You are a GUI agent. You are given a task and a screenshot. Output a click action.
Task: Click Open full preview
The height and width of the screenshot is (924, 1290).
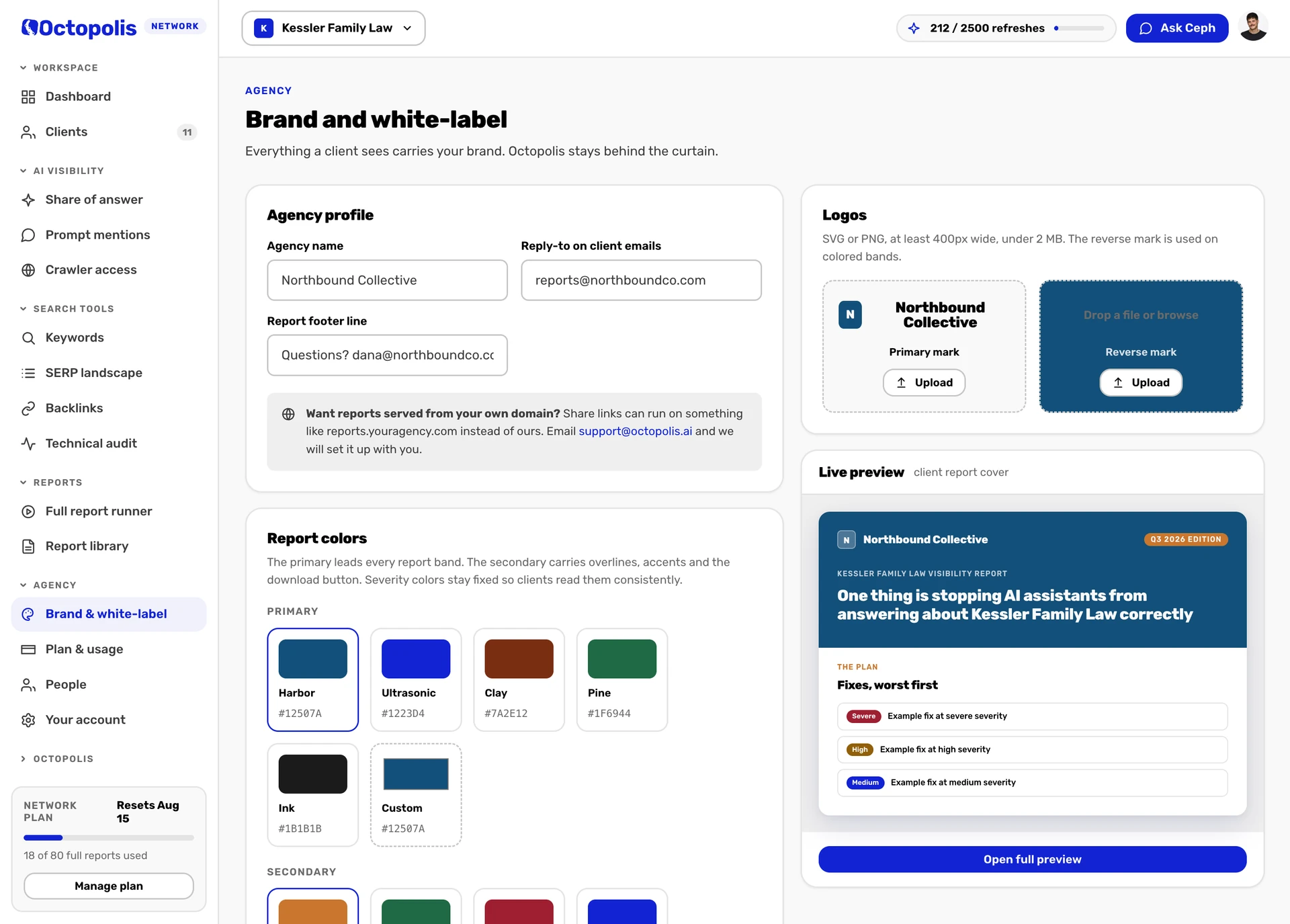point(1032,859)
